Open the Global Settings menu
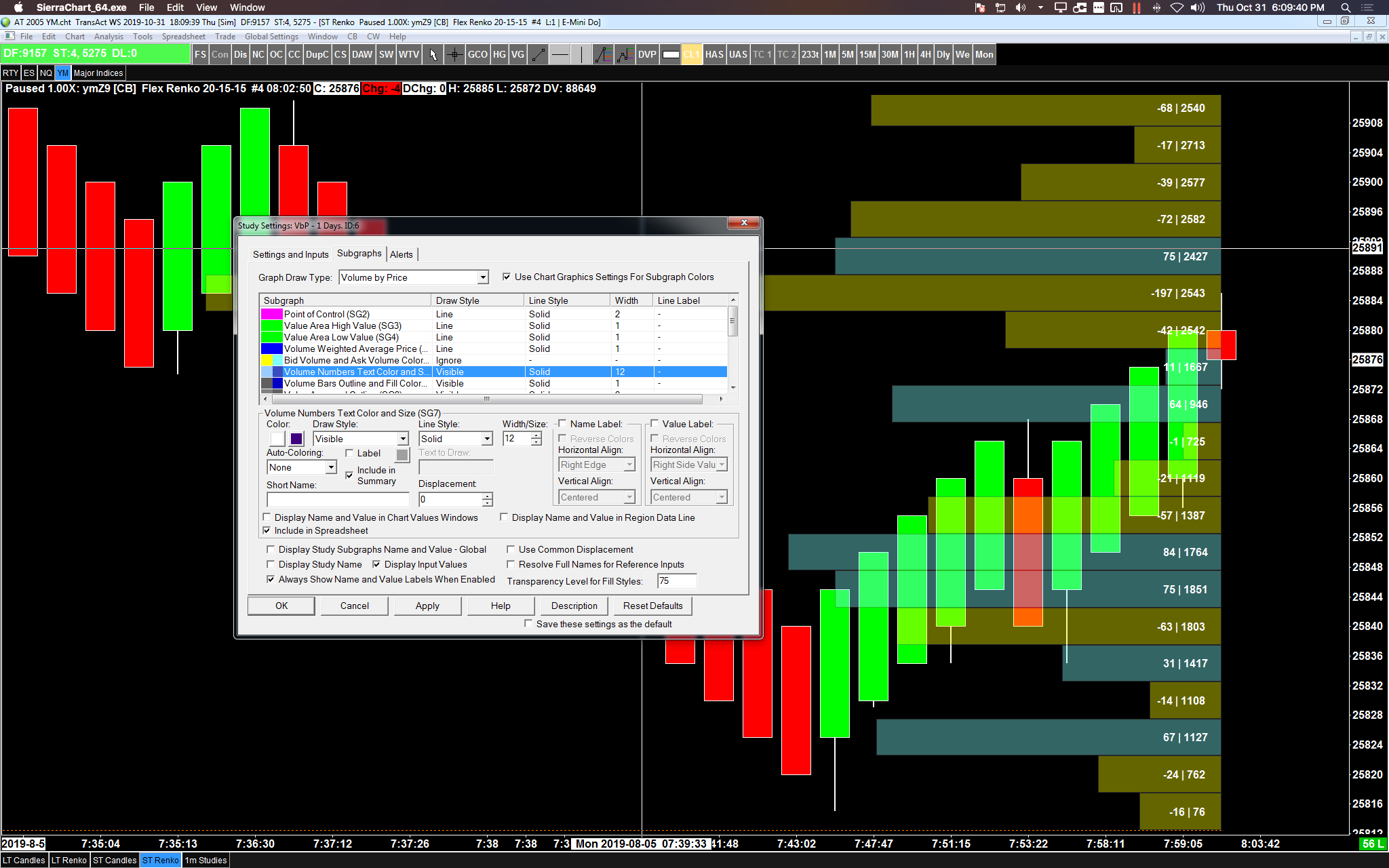Viewport: 1389px width, 868px height. tap(271, 37)
